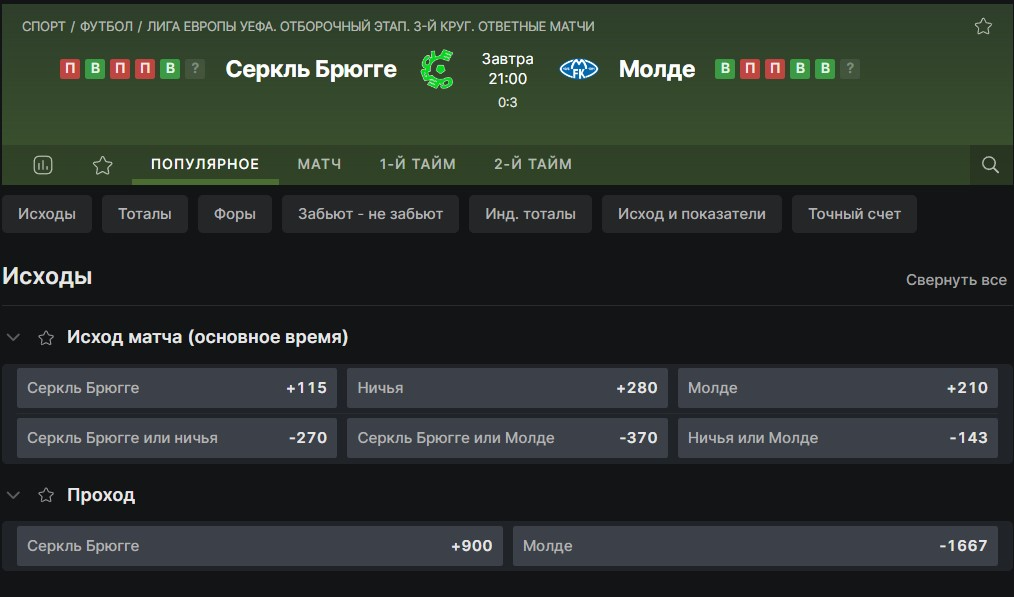Image resolution: width=1014 pixels, height=597 pixels.
Task: Add match to favorites star in header
Action: coord(983,27)
